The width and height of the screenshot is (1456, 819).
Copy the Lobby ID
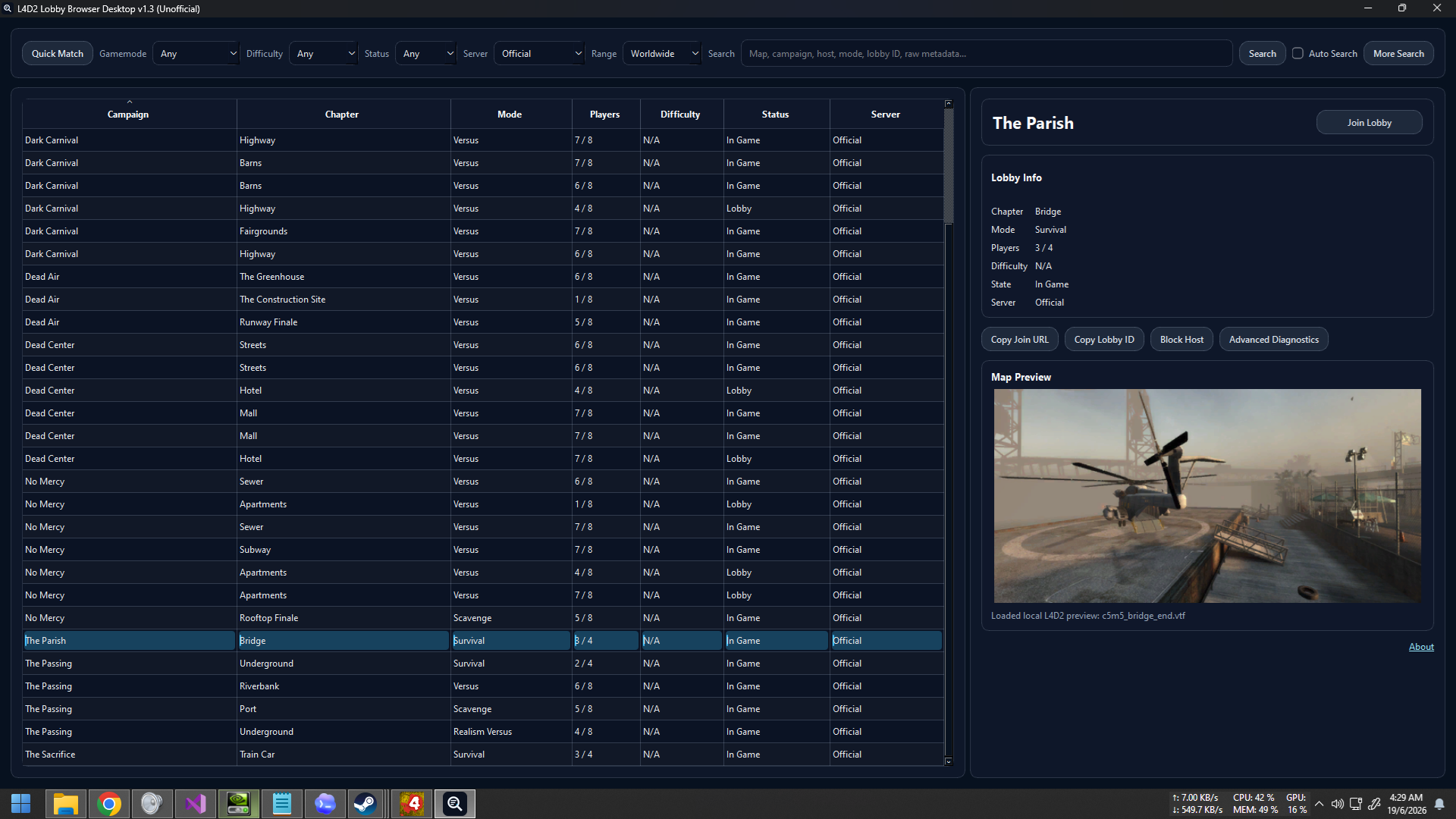coord(1104,340)
